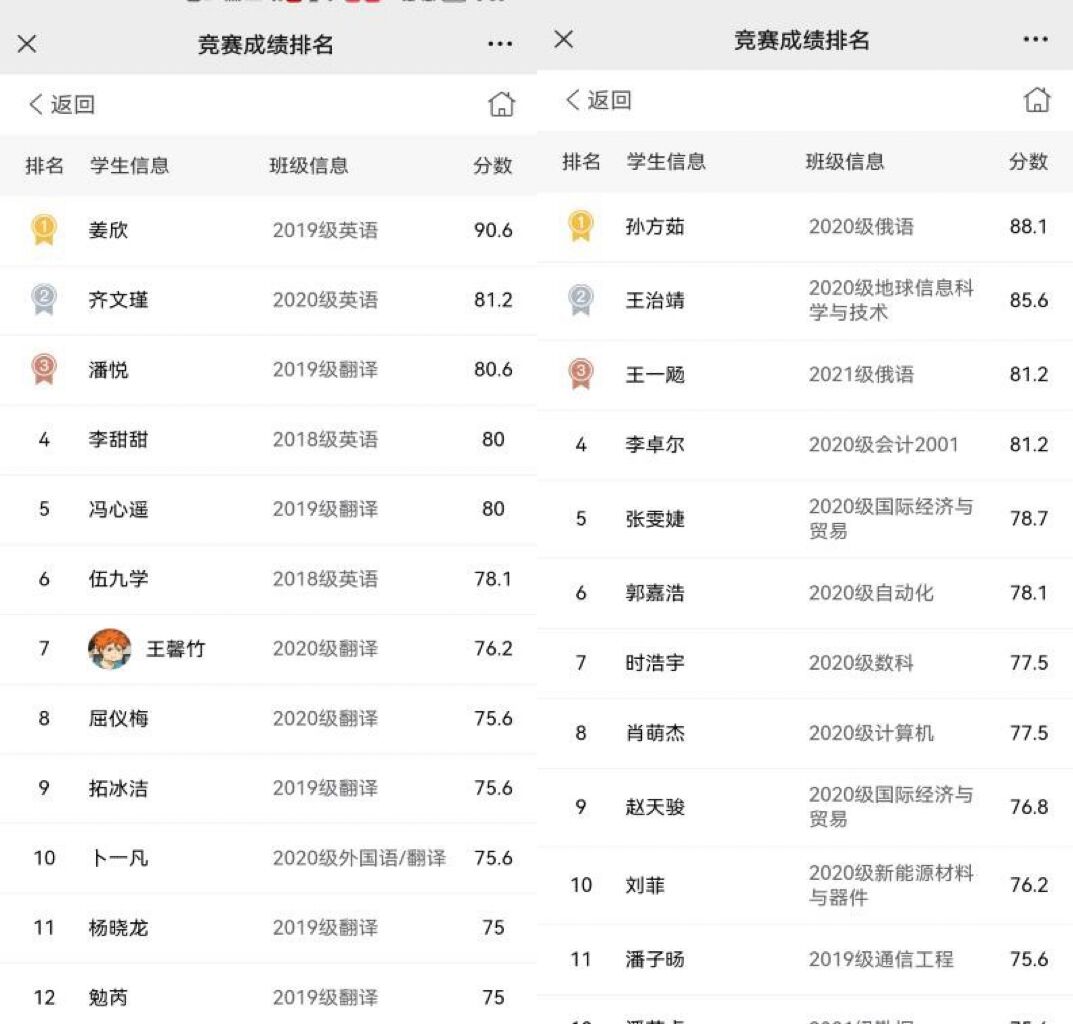Click the silver medal icon next to 王治靖
The height and width of the screenshot is (1024, 1073).
pyautogui.click(x=581, y=301)
